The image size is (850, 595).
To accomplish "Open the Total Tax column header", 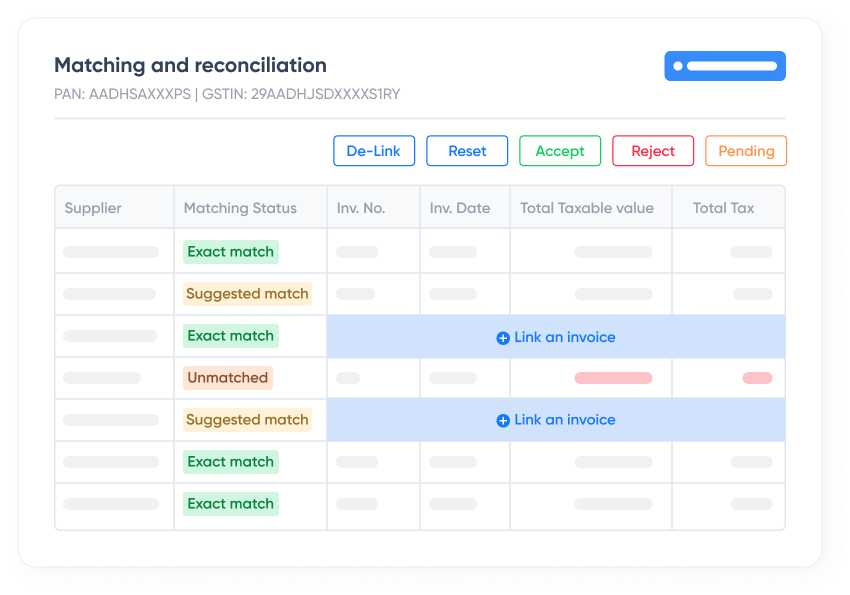I will pyautogui.click(x=722, y=207).
